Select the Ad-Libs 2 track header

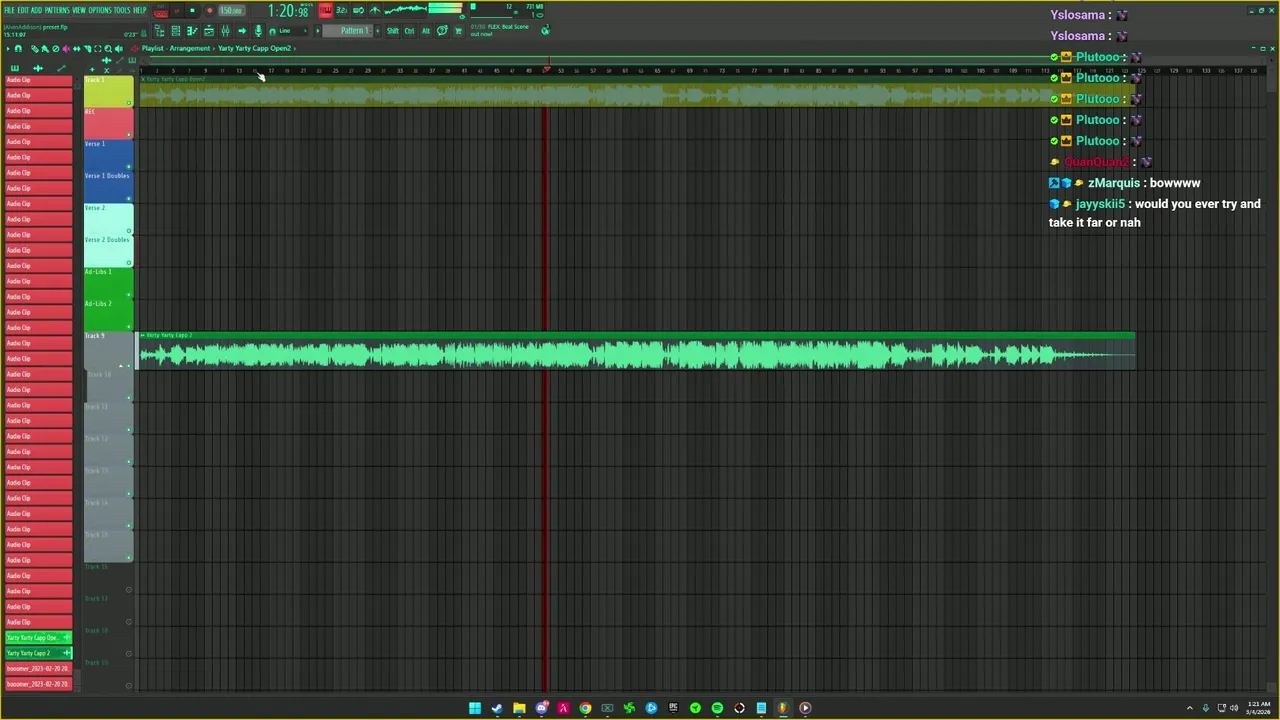[x=108, y=315]
